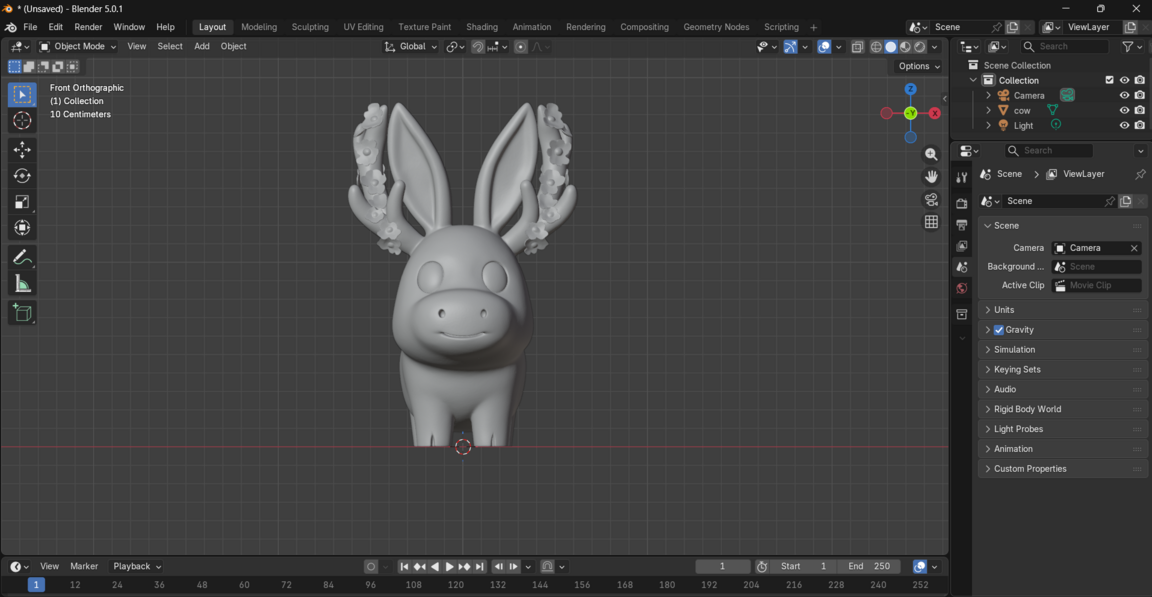This screenshot has width=1152, height=597.
Task: Select the Cursor tool in toolbar
Action: (x=22, y=121)
